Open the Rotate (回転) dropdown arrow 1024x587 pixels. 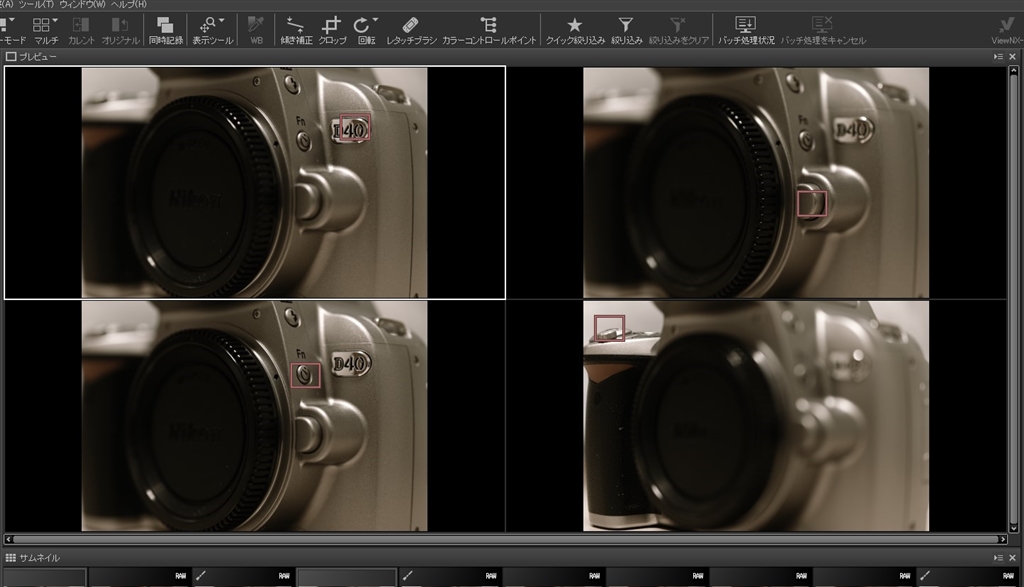pyautogui.click(x=375, y=20)
